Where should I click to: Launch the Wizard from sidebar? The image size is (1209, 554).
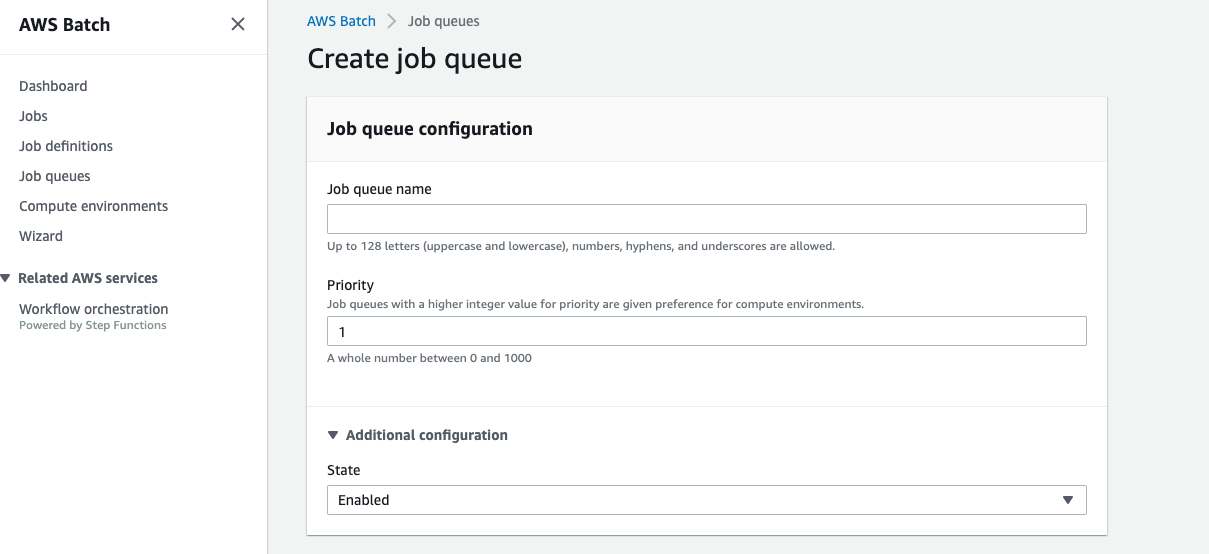click(41, 236)
